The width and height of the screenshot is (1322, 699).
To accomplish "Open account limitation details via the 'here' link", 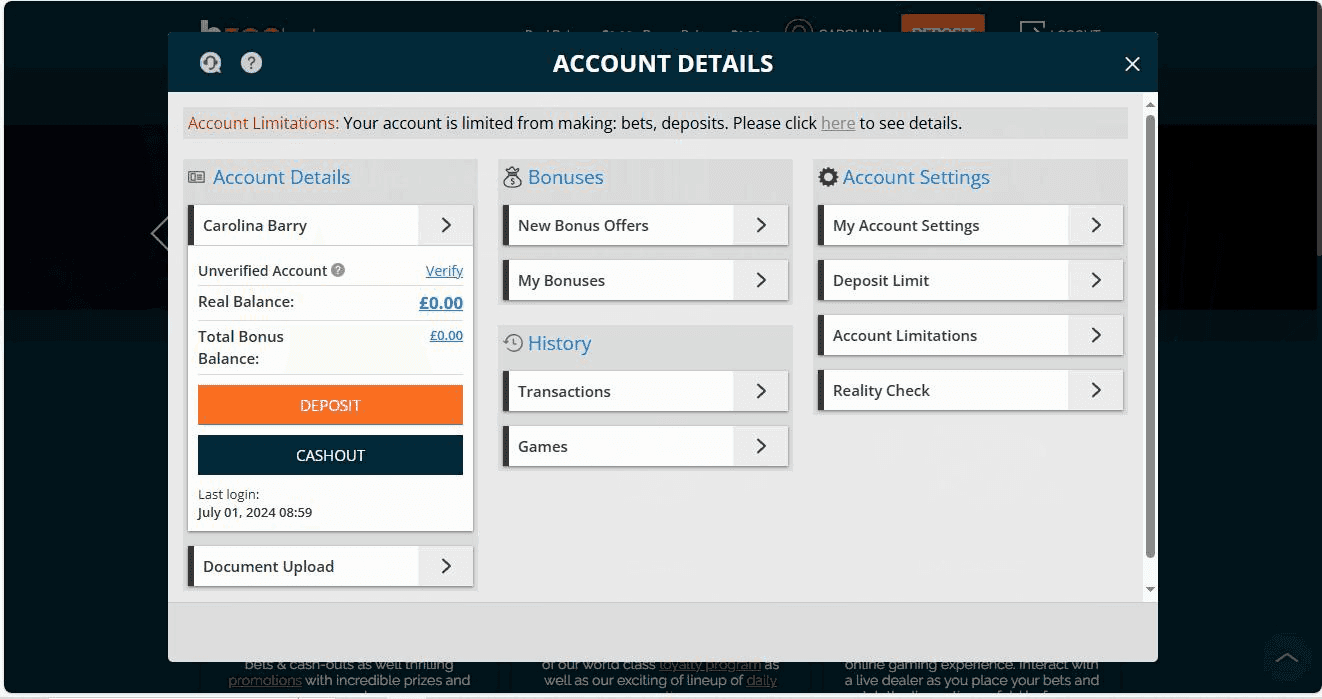I will pos(838,122).
